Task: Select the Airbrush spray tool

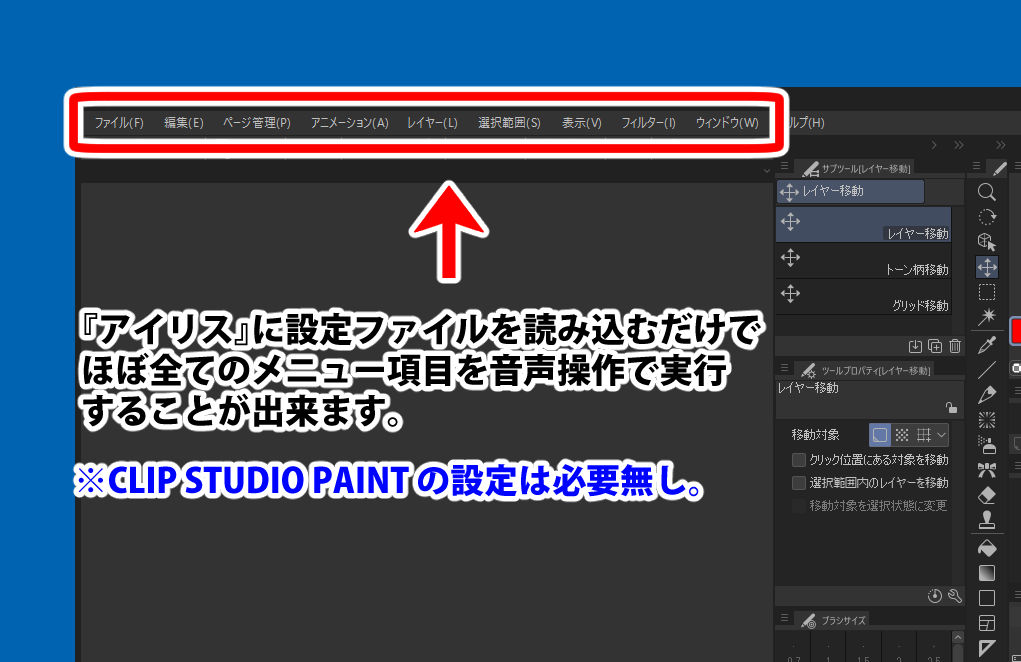Action: pyautogui.click(x=986, y=445)
